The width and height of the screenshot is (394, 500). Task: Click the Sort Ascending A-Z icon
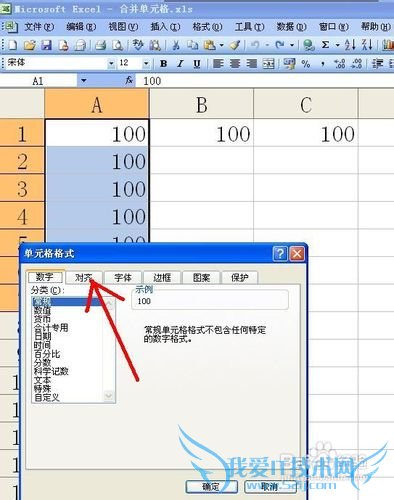tap(350, 45)
